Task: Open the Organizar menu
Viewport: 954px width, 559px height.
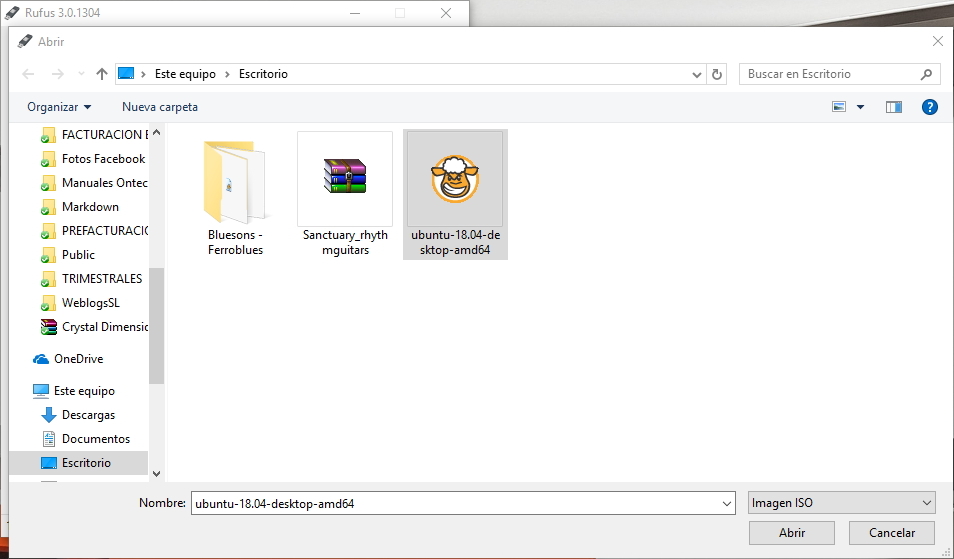Action: pyautogui.click(x=59, y=107)
